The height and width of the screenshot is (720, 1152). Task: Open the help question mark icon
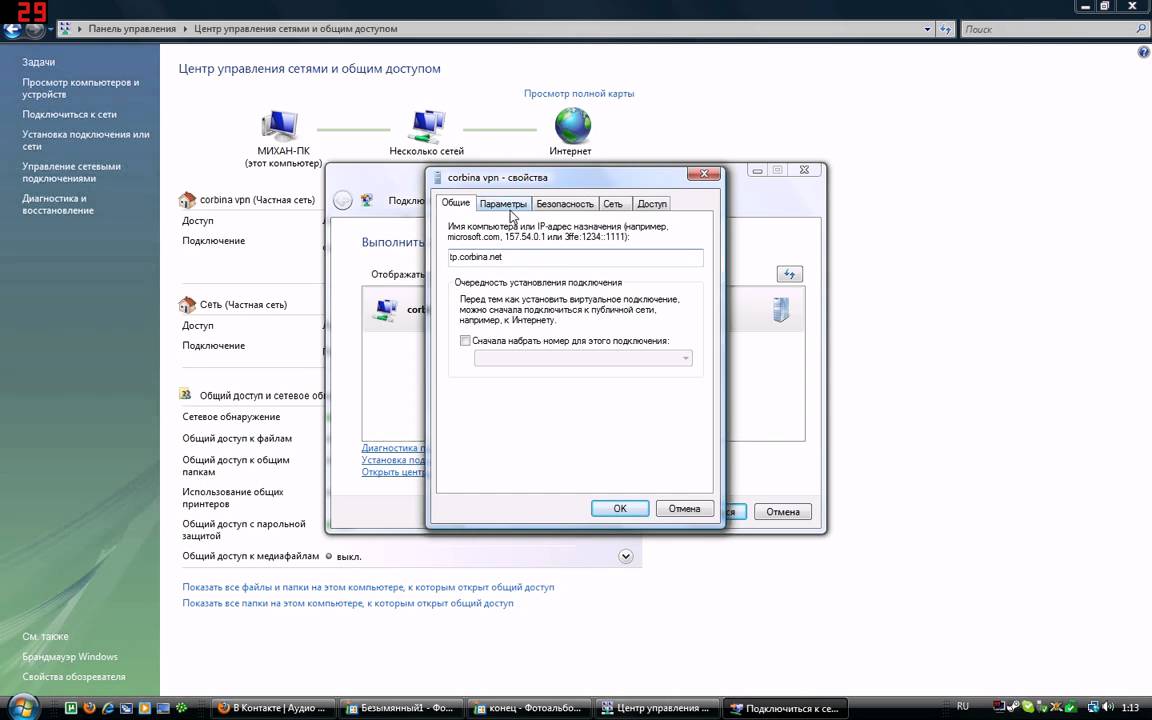(1144, 52)
